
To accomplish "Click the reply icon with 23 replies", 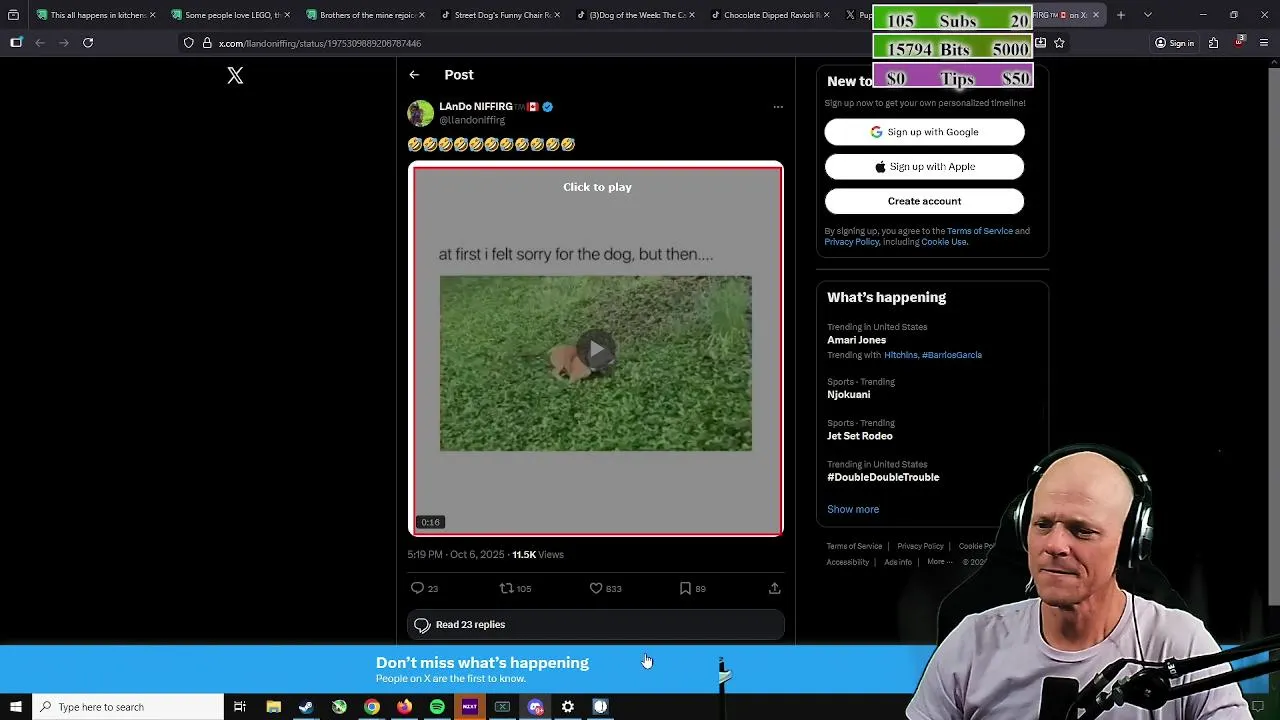I will pyautogui.click(x=417, y=588).
